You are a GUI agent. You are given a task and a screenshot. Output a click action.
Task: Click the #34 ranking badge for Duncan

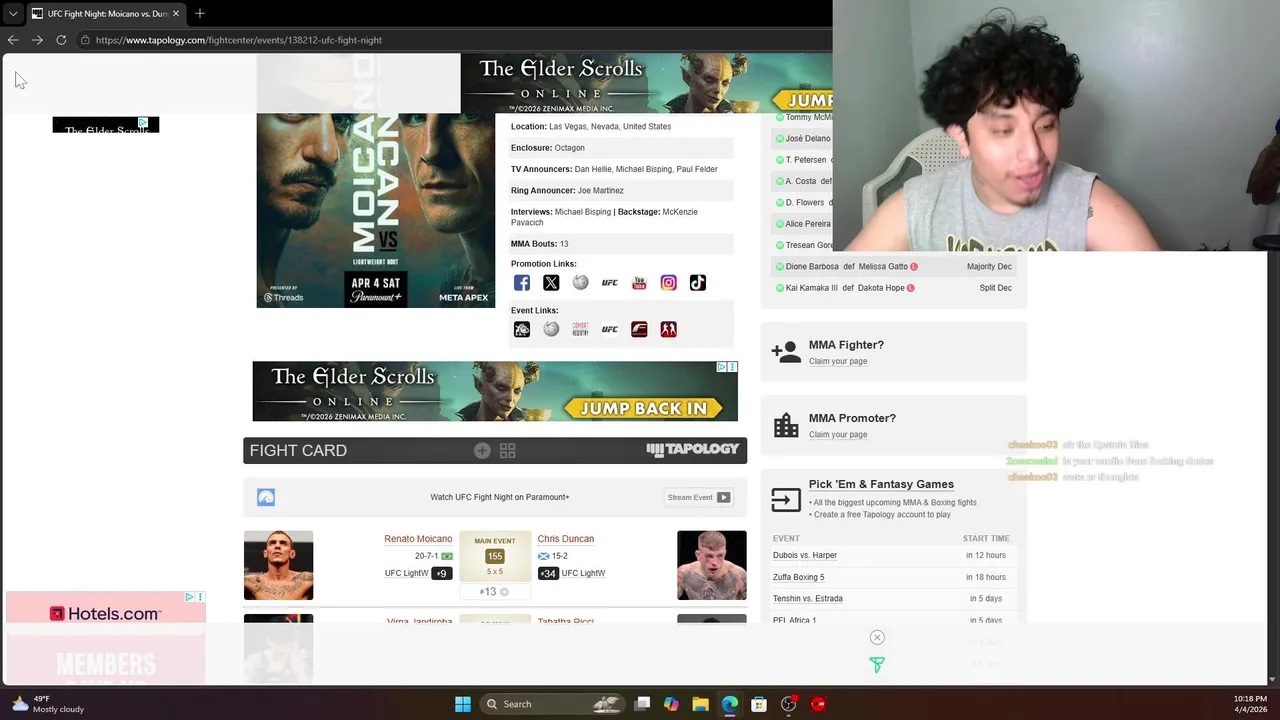pyautogui.click(x=548, y=573)
